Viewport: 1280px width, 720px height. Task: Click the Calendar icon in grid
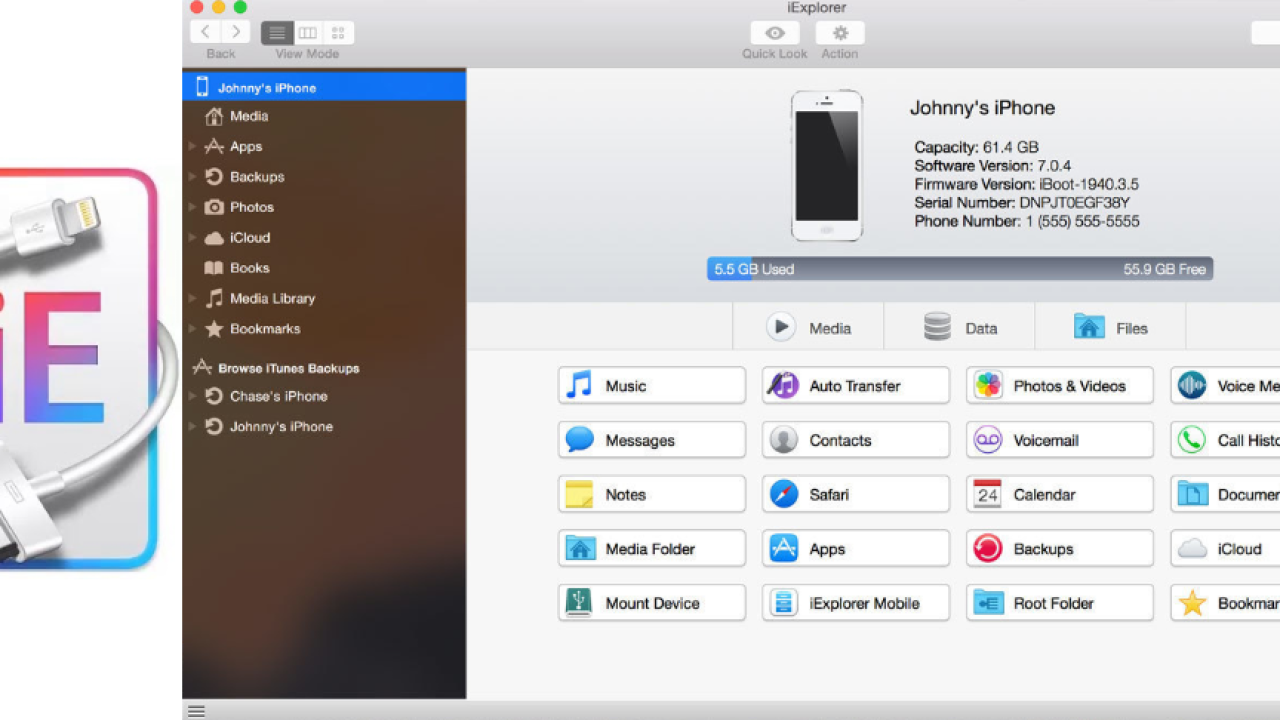click(988, 494)
